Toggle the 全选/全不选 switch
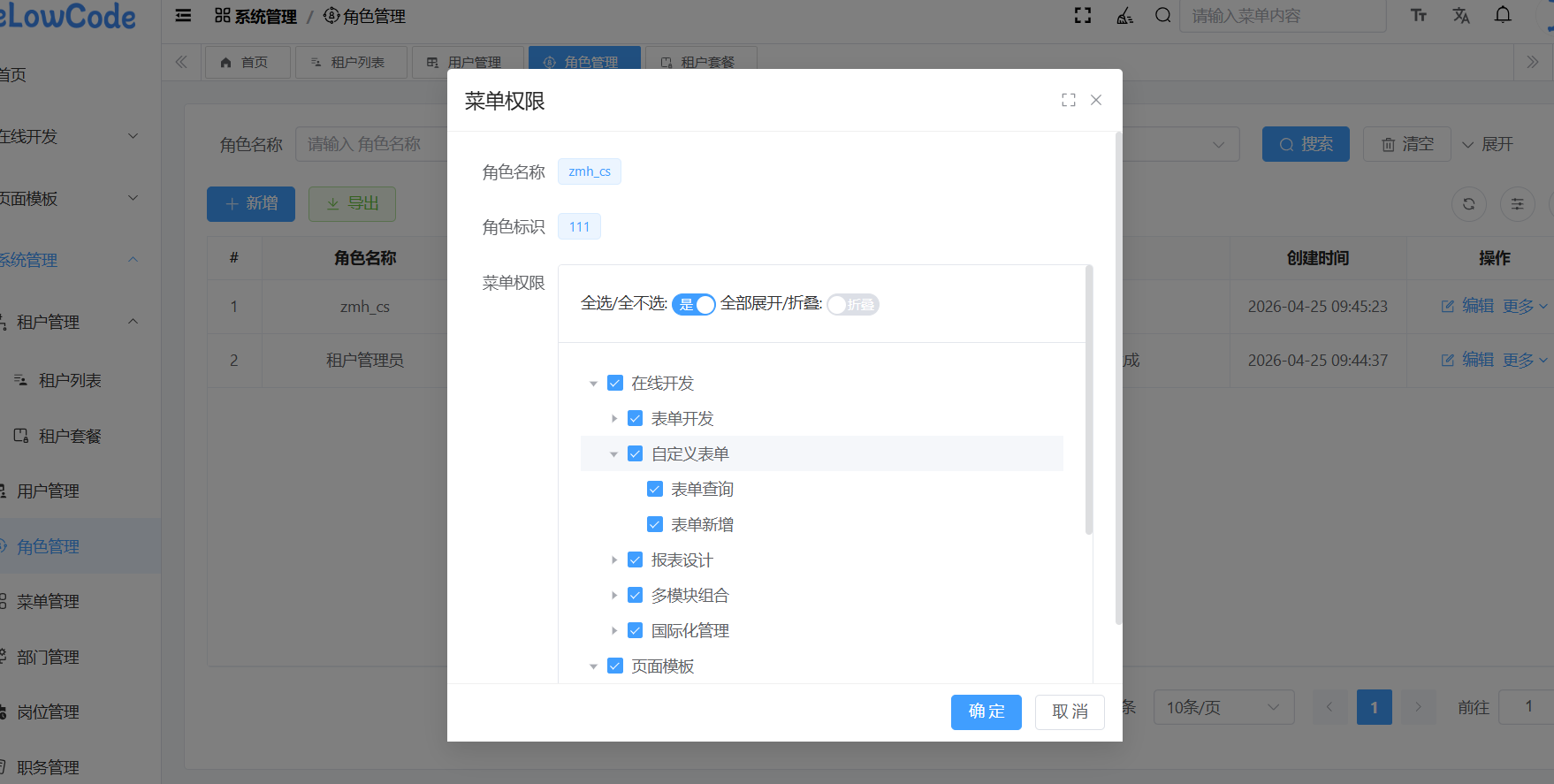This screenshot has height=784, width=1554. pos(693,305)
